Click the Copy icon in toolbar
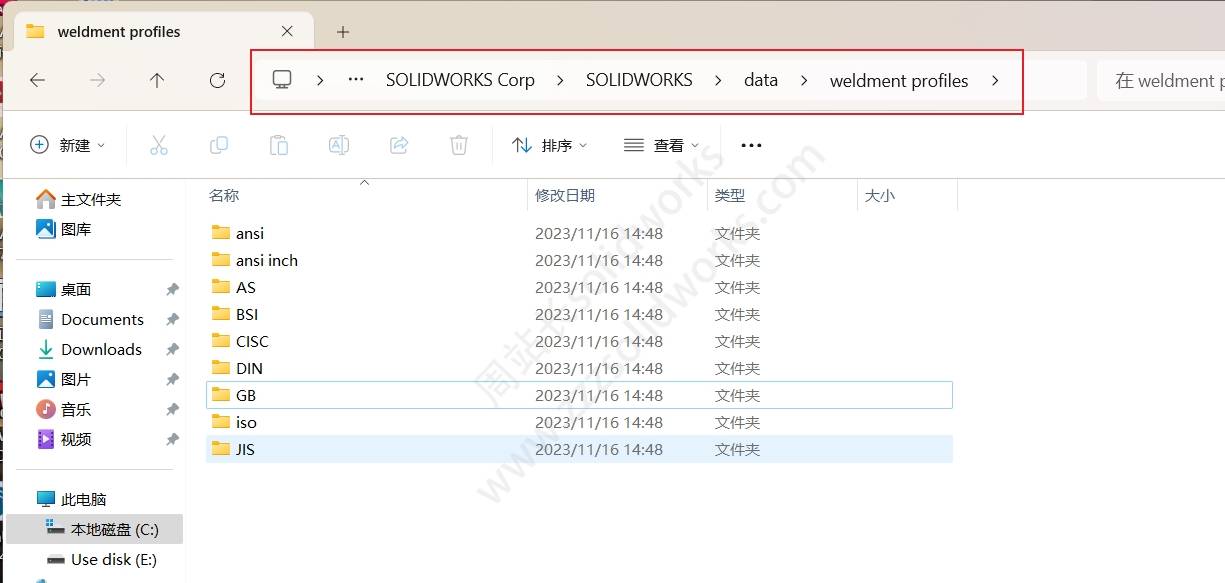This screenshot has height=583, width=1225. pos(219,145)
